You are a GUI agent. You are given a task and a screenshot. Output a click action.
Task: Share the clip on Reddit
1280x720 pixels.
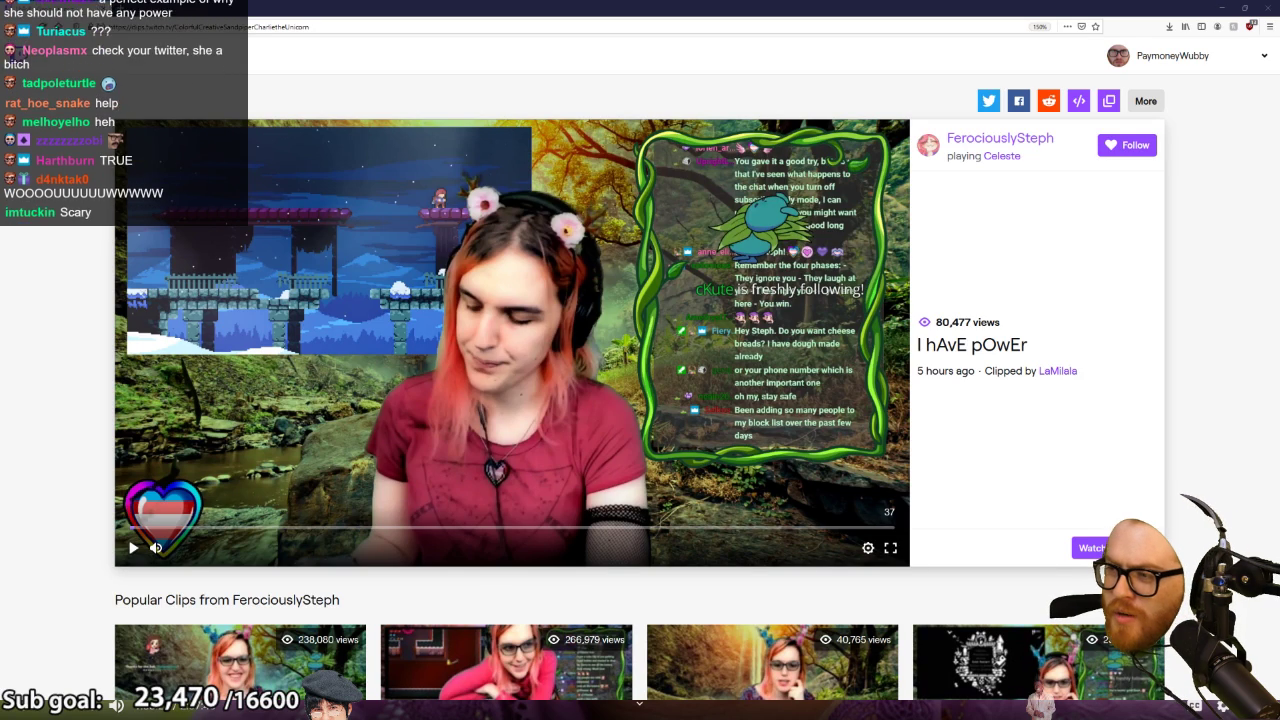click(1049, 101)
